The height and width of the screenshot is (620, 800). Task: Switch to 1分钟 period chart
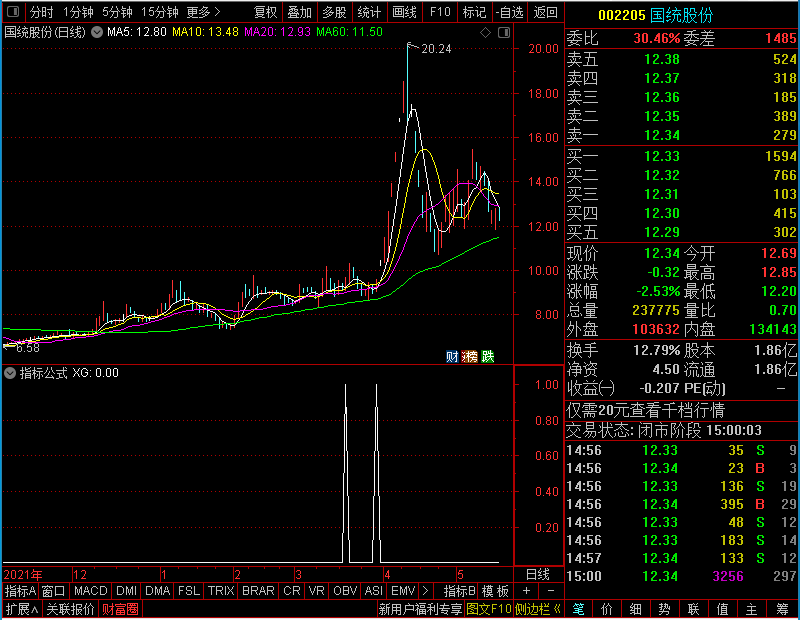[78, 12]
